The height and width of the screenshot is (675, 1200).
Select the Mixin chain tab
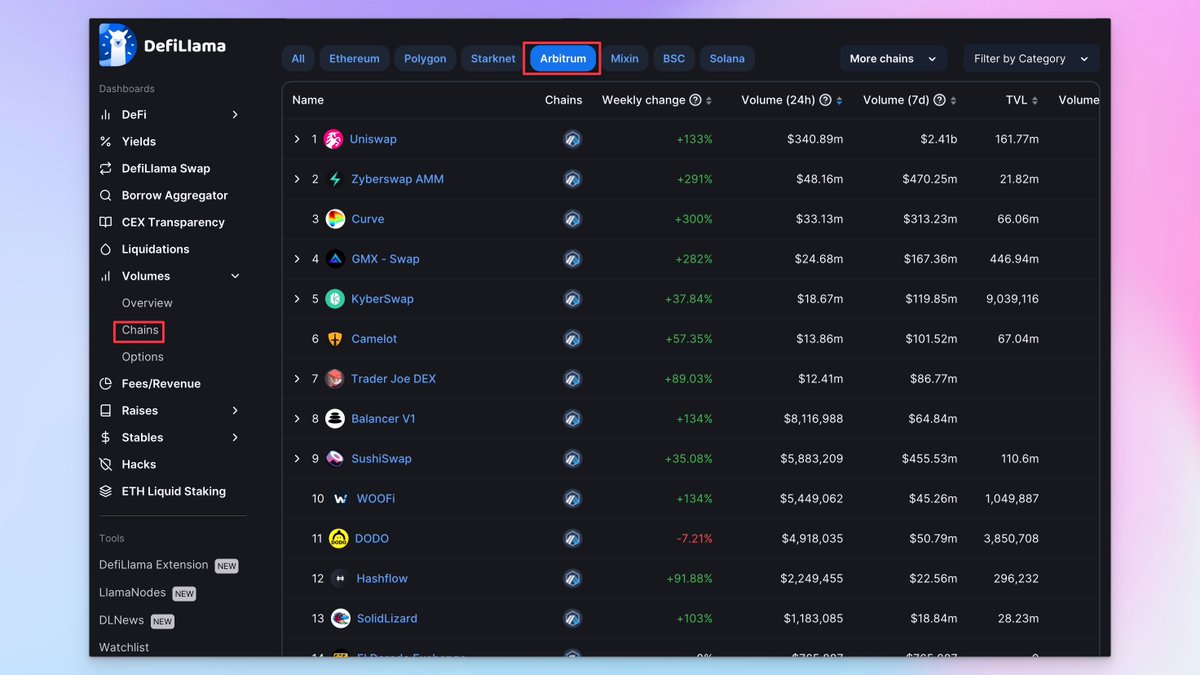click(x=625, y=59)
